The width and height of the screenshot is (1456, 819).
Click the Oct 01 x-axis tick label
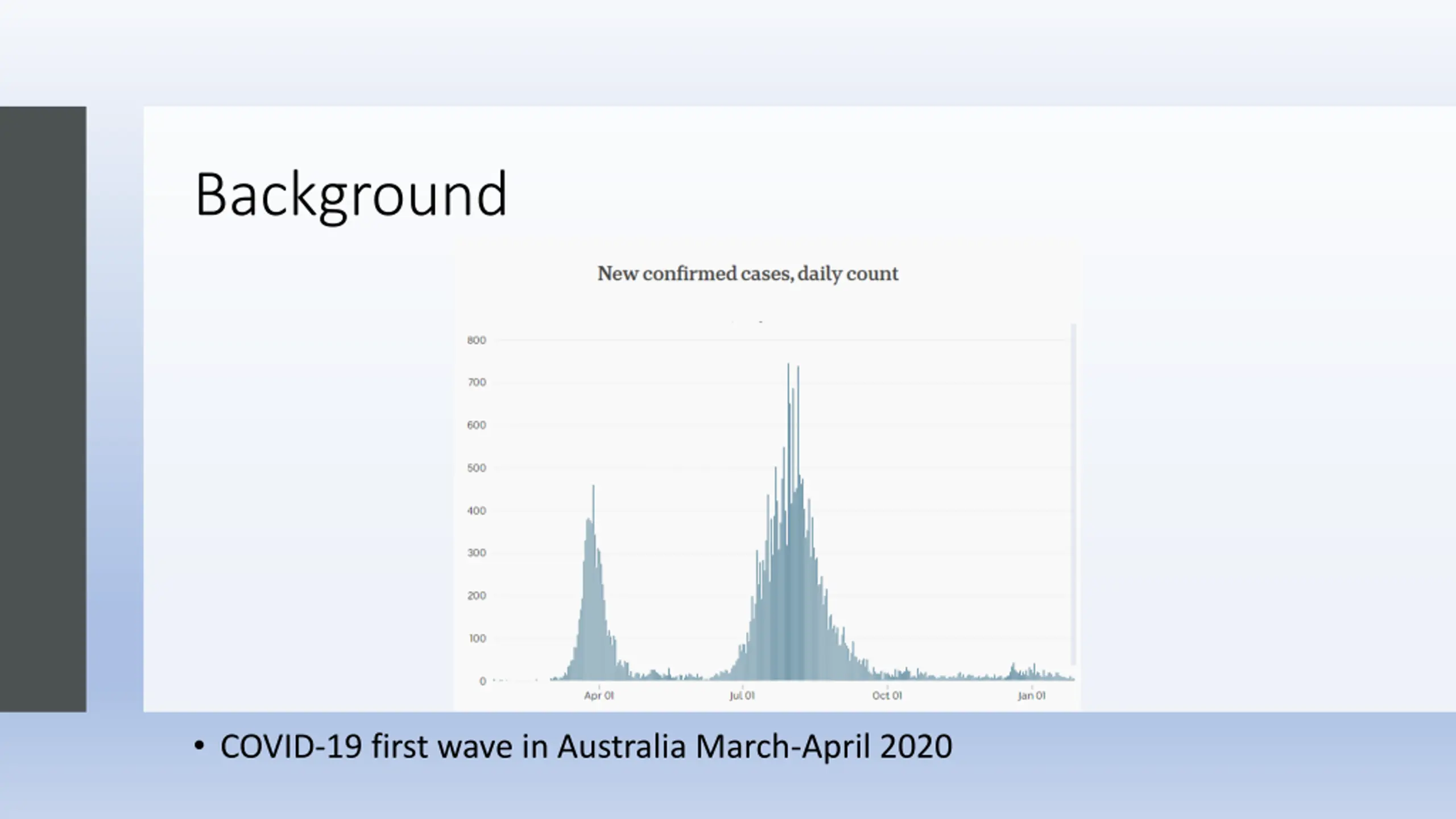click(x=887, y=695)
